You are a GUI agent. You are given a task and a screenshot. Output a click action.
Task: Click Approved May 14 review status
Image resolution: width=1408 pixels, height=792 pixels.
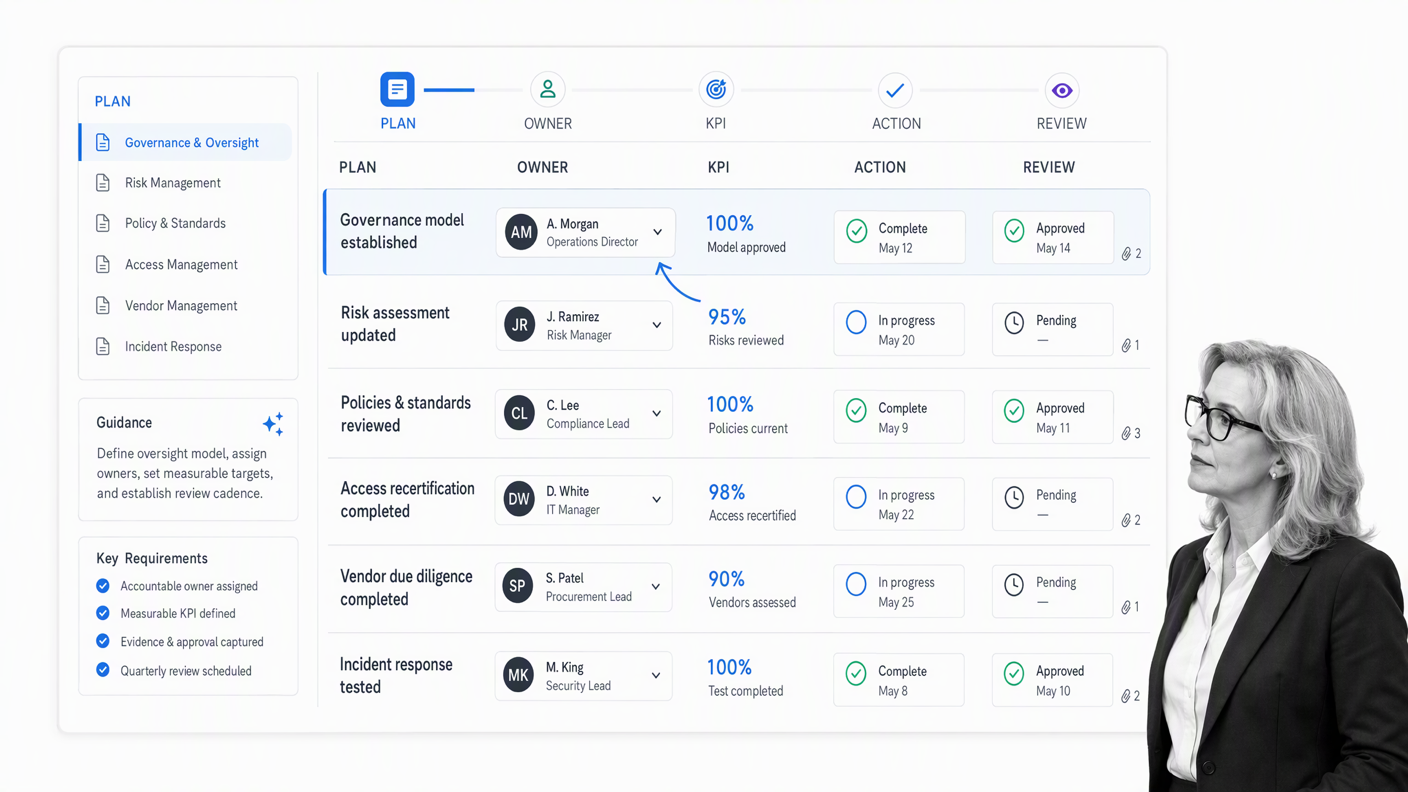click(x=1052, y=237)
